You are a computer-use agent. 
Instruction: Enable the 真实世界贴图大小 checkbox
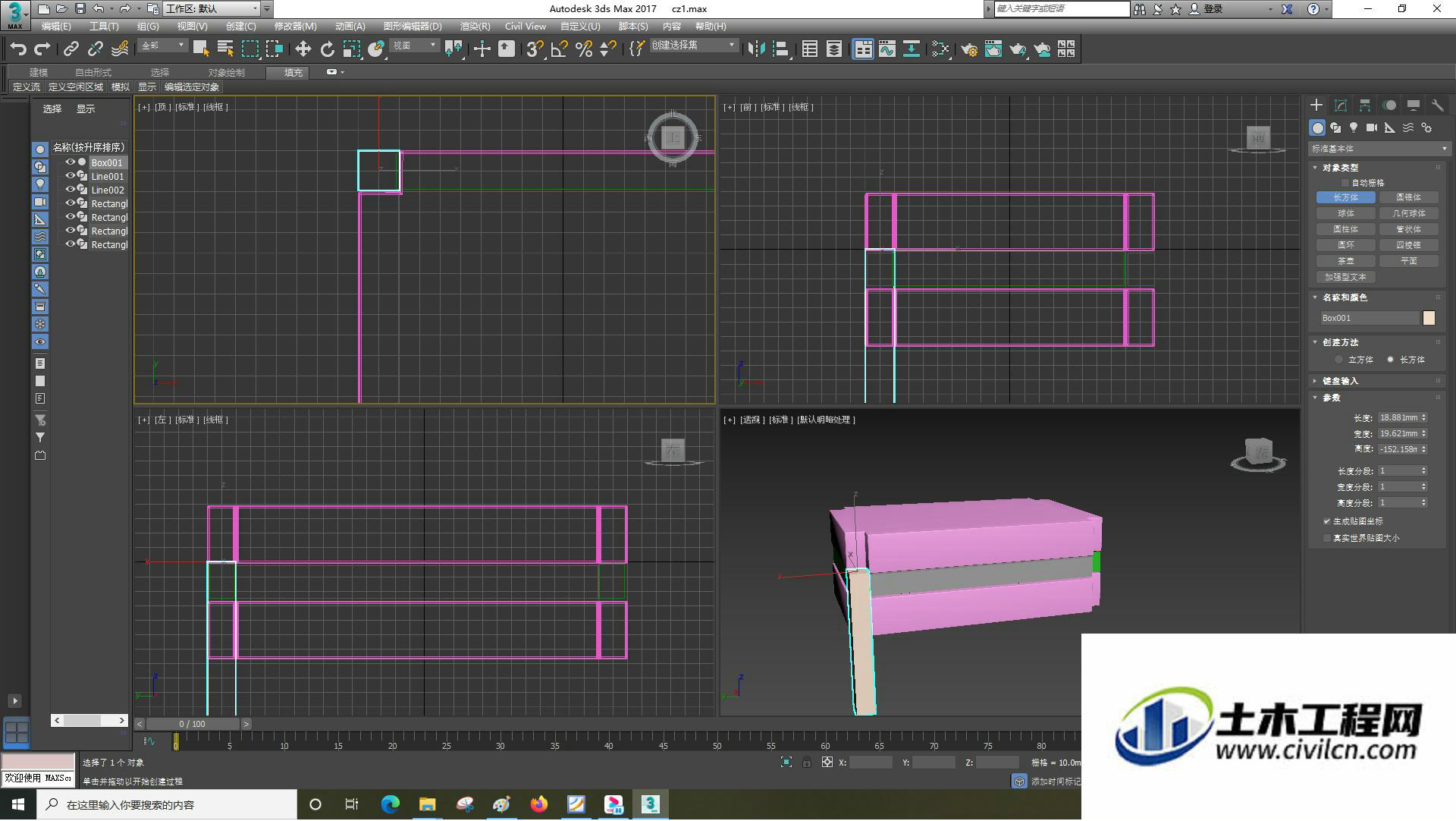[x=1327, y=538]
